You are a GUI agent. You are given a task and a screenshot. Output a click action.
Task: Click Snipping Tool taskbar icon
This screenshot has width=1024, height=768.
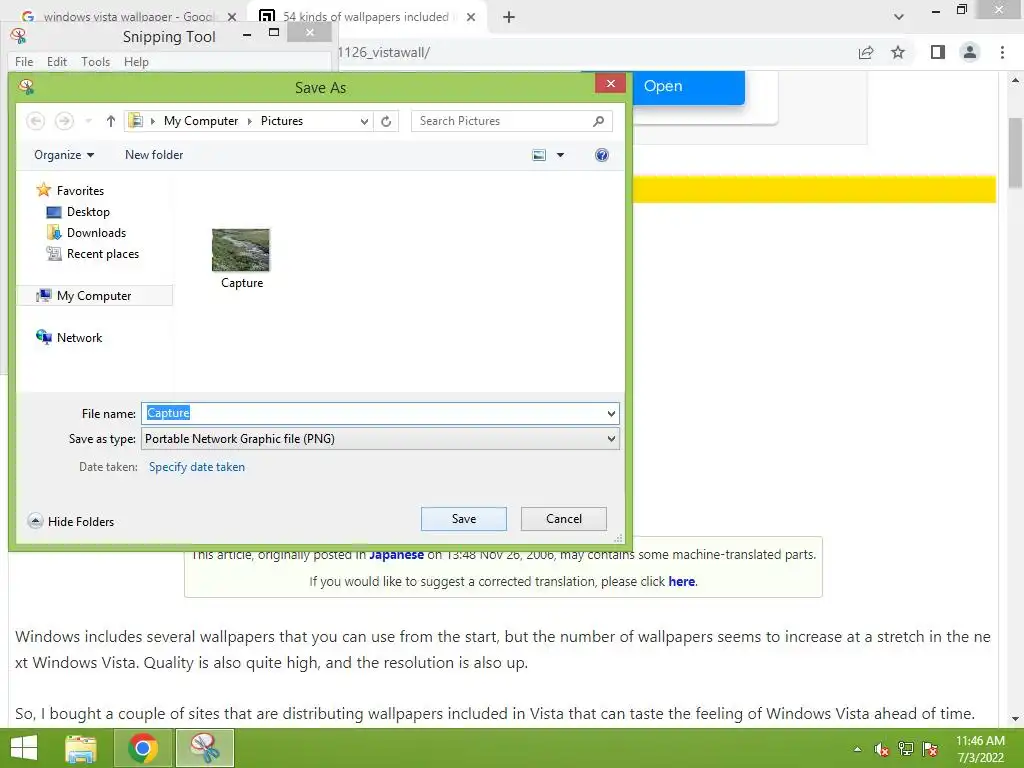pyautogui.click(x=204, y=748)
